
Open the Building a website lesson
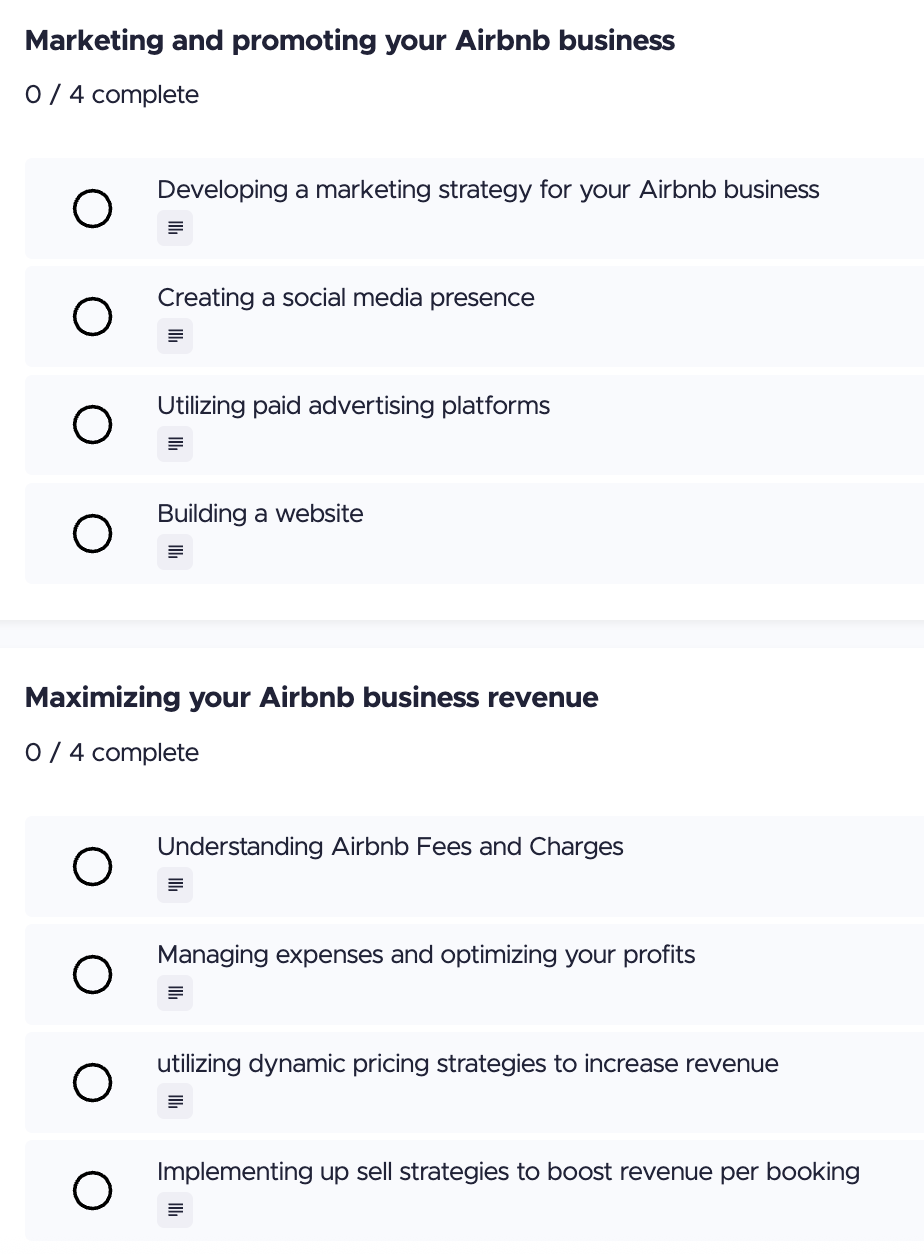tap(260, 514)
